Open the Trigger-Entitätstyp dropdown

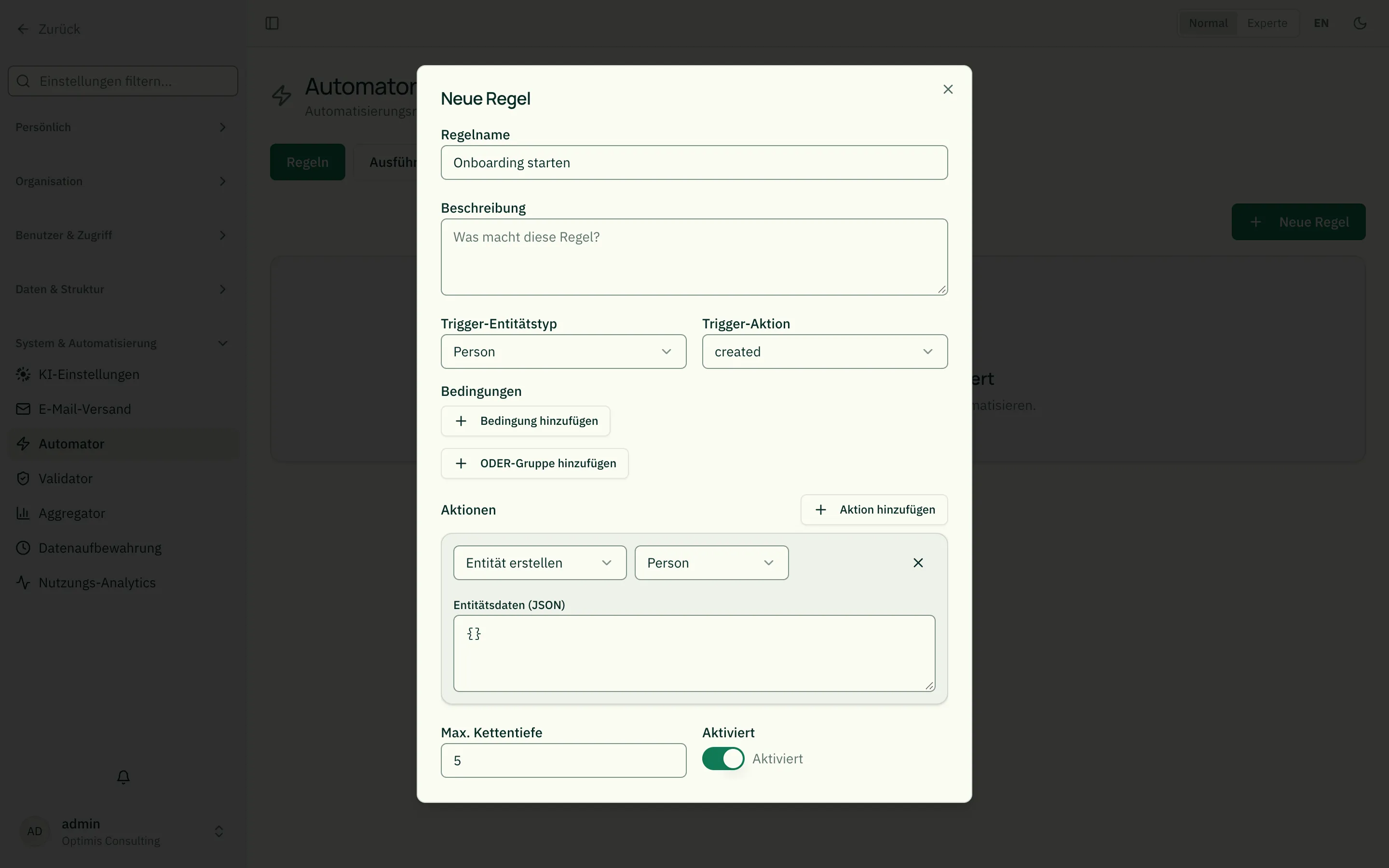pos(564,352)
